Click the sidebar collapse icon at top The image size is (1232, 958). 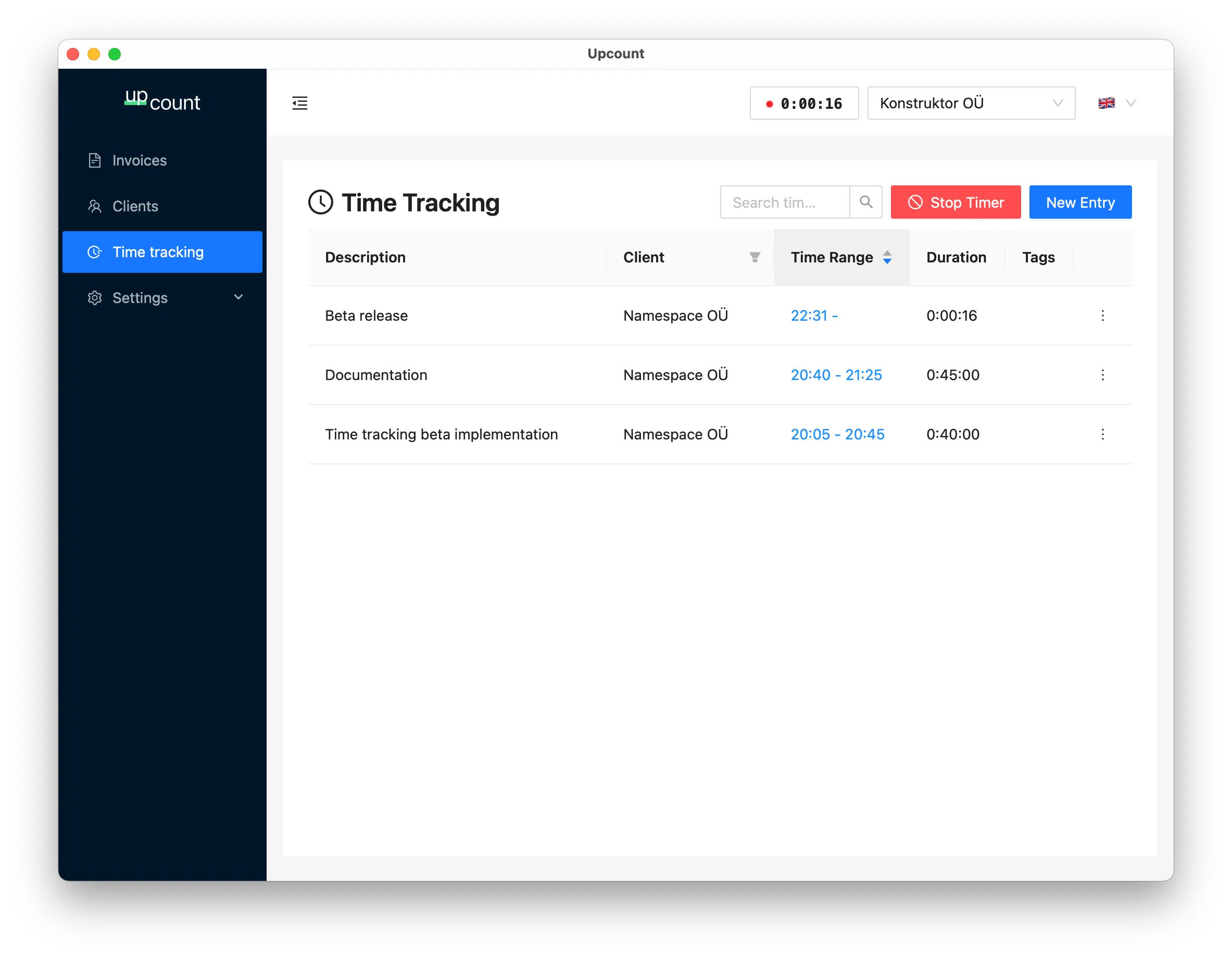(299, 103)
